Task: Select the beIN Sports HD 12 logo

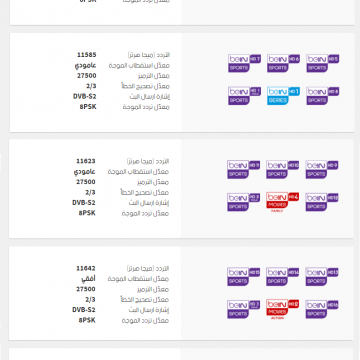Action: (x=322, y=202)
